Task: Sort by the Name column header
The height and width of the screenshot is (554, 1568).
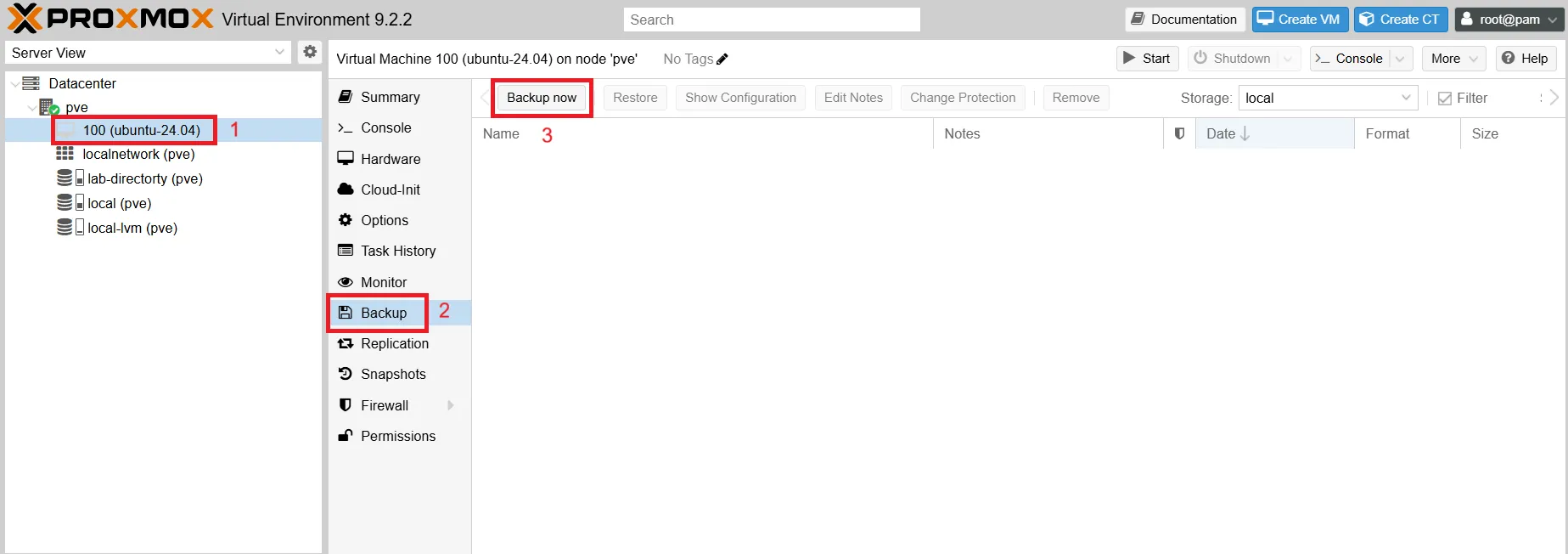Action: [702, 133]
